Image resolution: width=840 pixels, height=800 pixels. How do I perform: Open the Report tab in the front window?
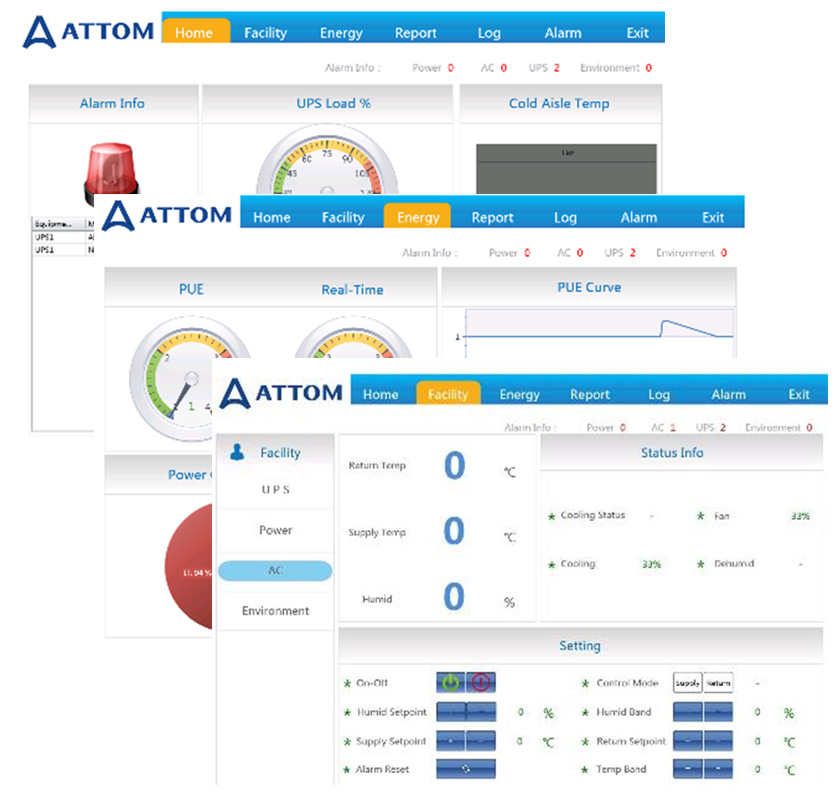(589, 394)
